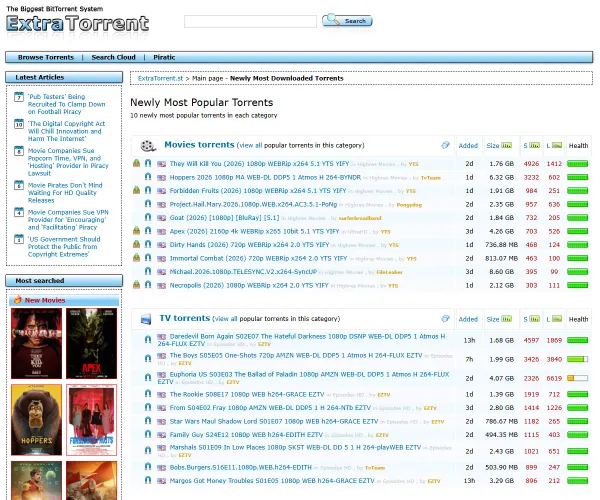Click the magnet icon for Project.Hail.Mary row
600x500 pixels.
click(x=148, y=204)
